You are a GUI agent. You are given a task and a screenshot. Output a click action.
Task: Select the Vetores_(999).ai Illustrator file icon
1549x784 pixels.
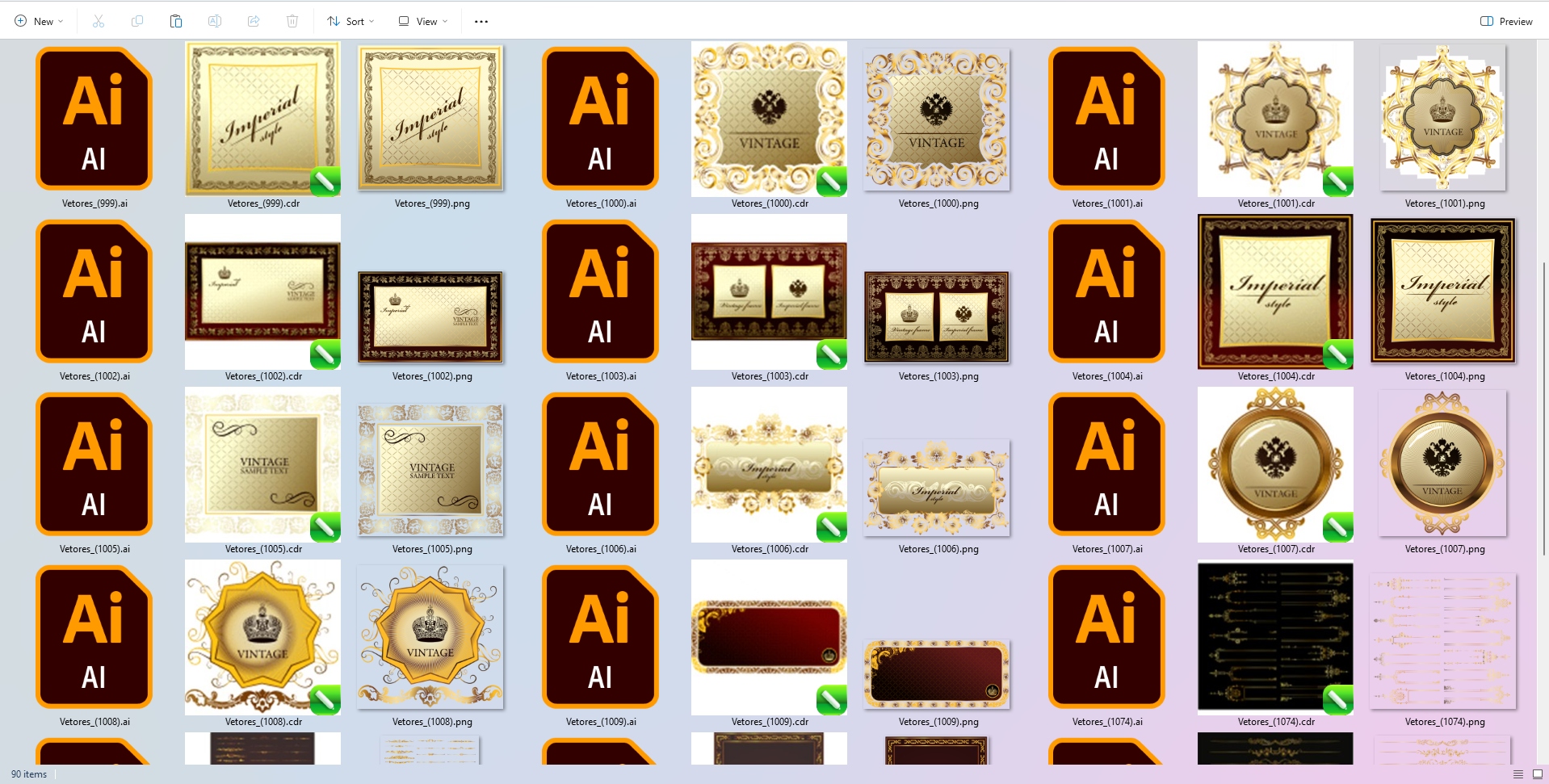(x=94, y=119)
